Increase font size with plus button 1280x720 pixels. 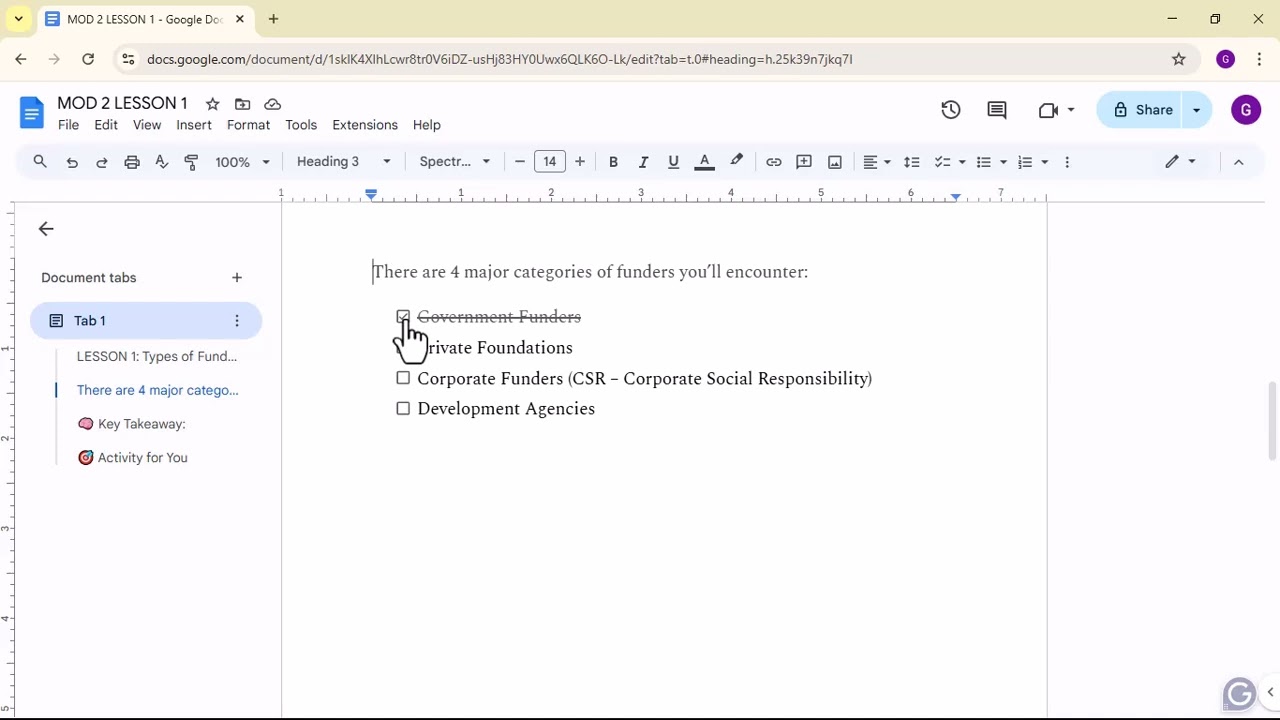point(580,162)
